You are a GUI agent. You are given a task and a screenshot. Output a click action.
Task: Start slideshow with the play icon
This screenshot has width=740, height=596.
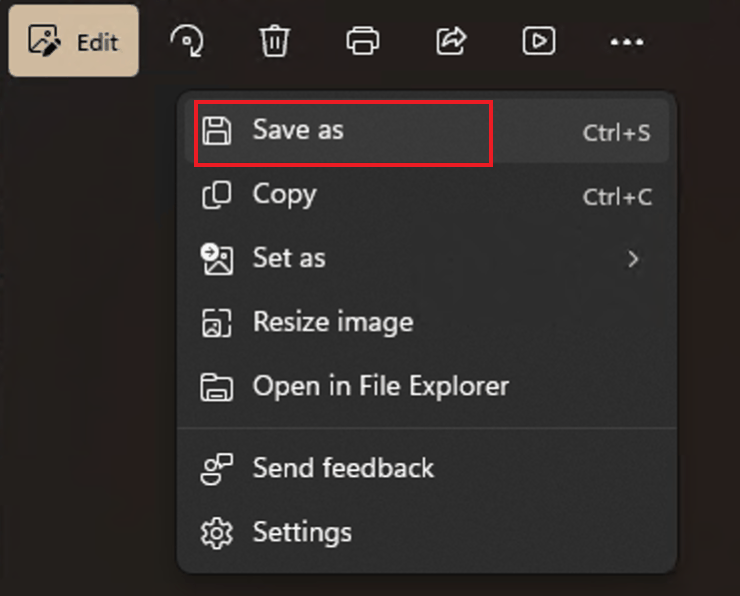pyautogui.click(x=539, y=41)
